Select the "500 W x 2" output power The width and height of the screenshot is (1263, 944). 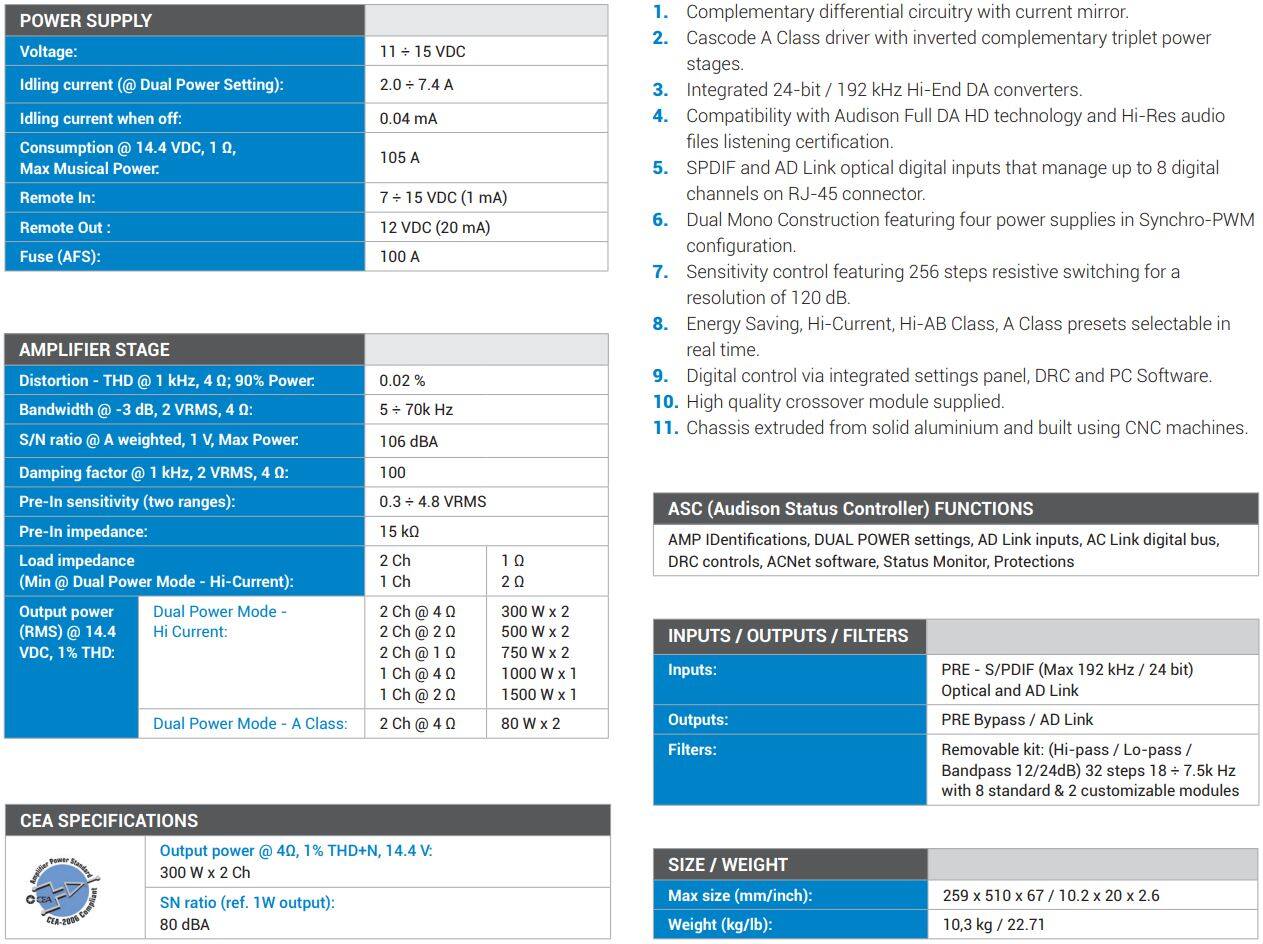[535, 631]
